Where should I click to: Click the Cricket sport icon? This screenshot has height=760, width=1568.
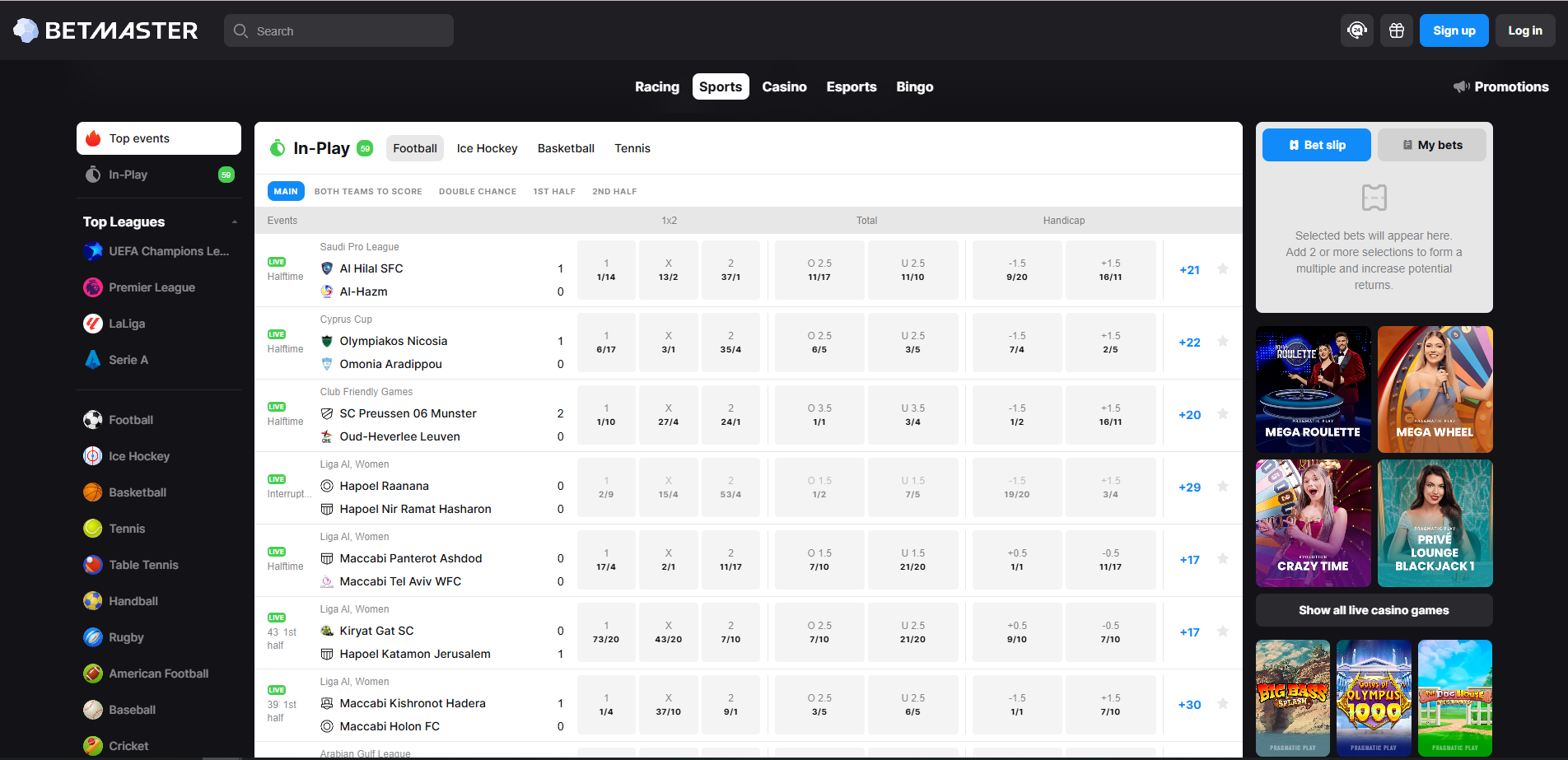[93, 745]
